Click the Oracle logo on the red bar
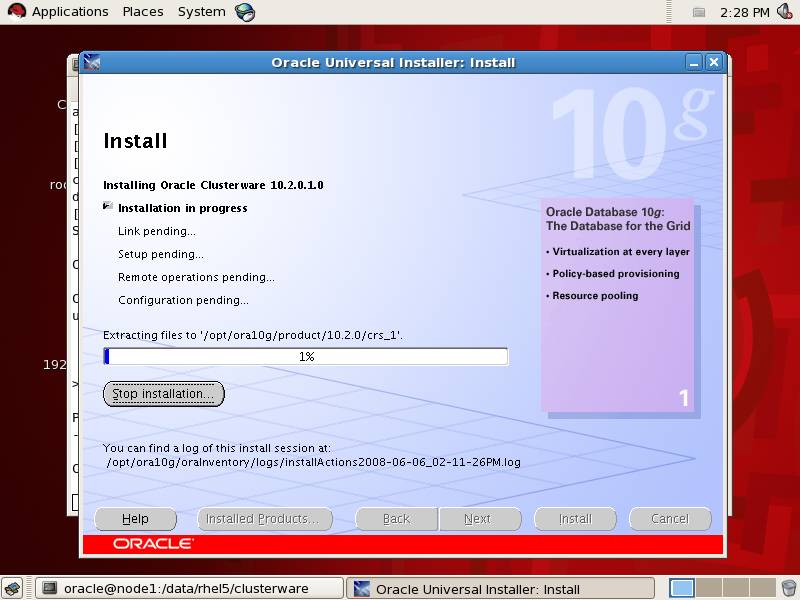This screenshot has width=800, height=600. [x=153, y=544]
